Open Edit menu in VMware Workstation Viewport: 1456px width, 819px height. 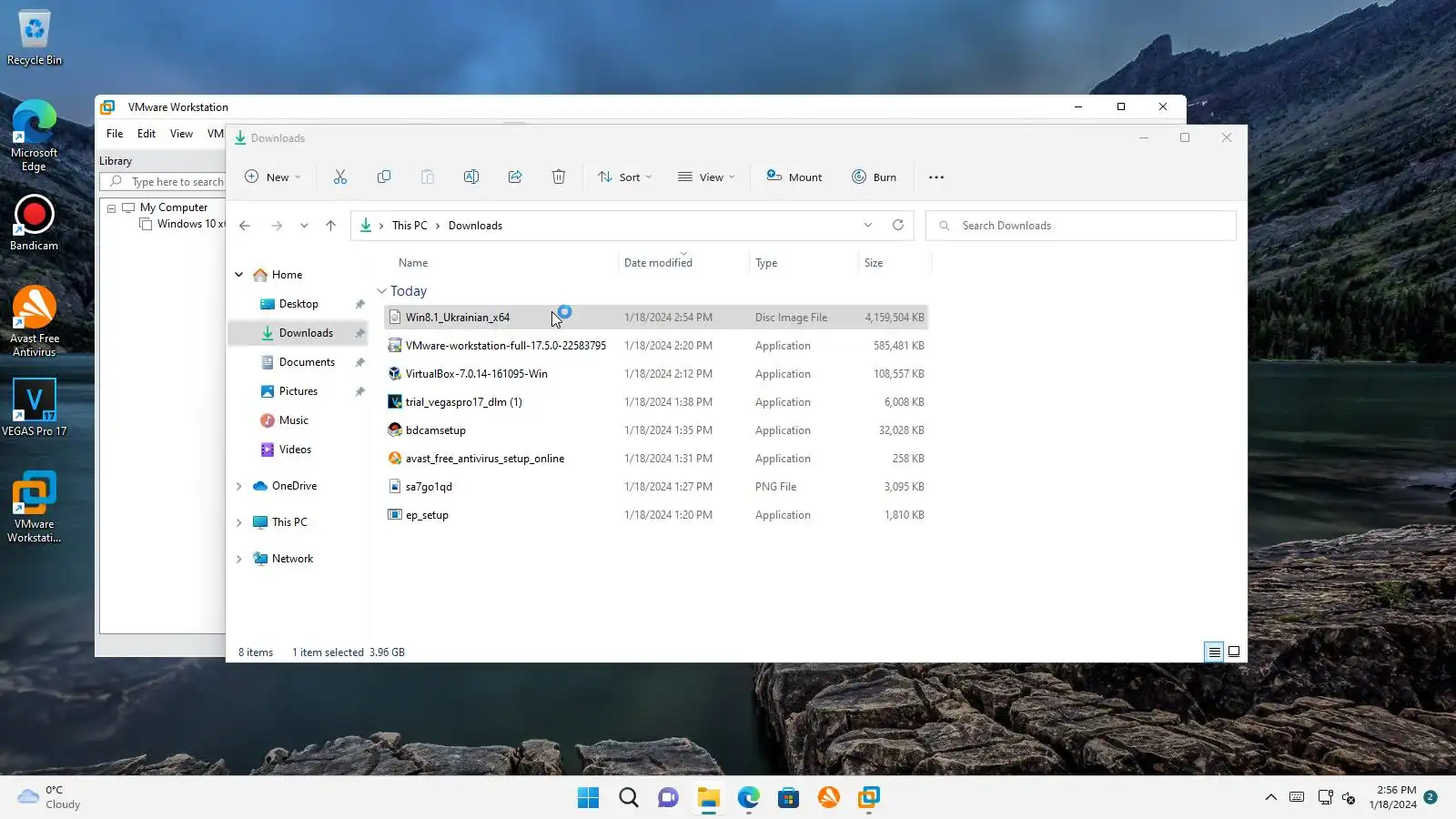[147, 134]
